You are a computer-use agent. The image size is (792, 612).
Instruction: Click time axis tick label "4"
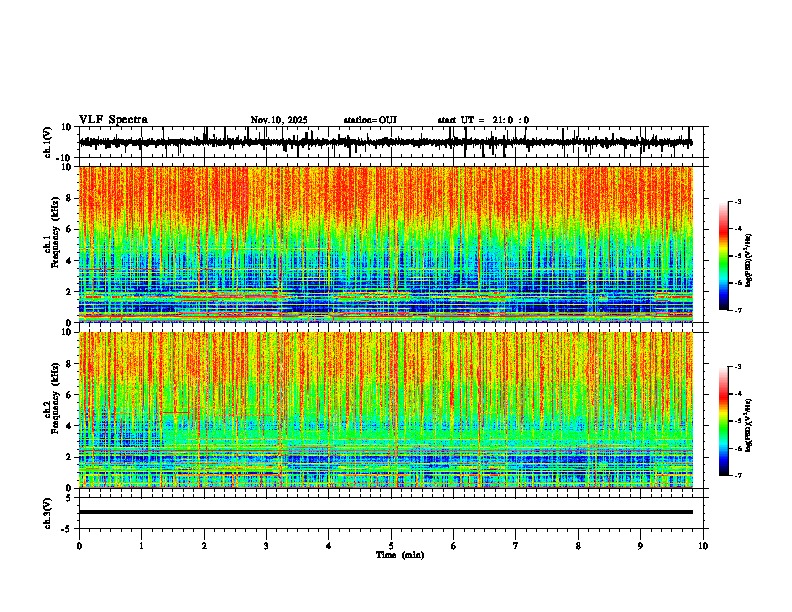[x=329, y=546]
